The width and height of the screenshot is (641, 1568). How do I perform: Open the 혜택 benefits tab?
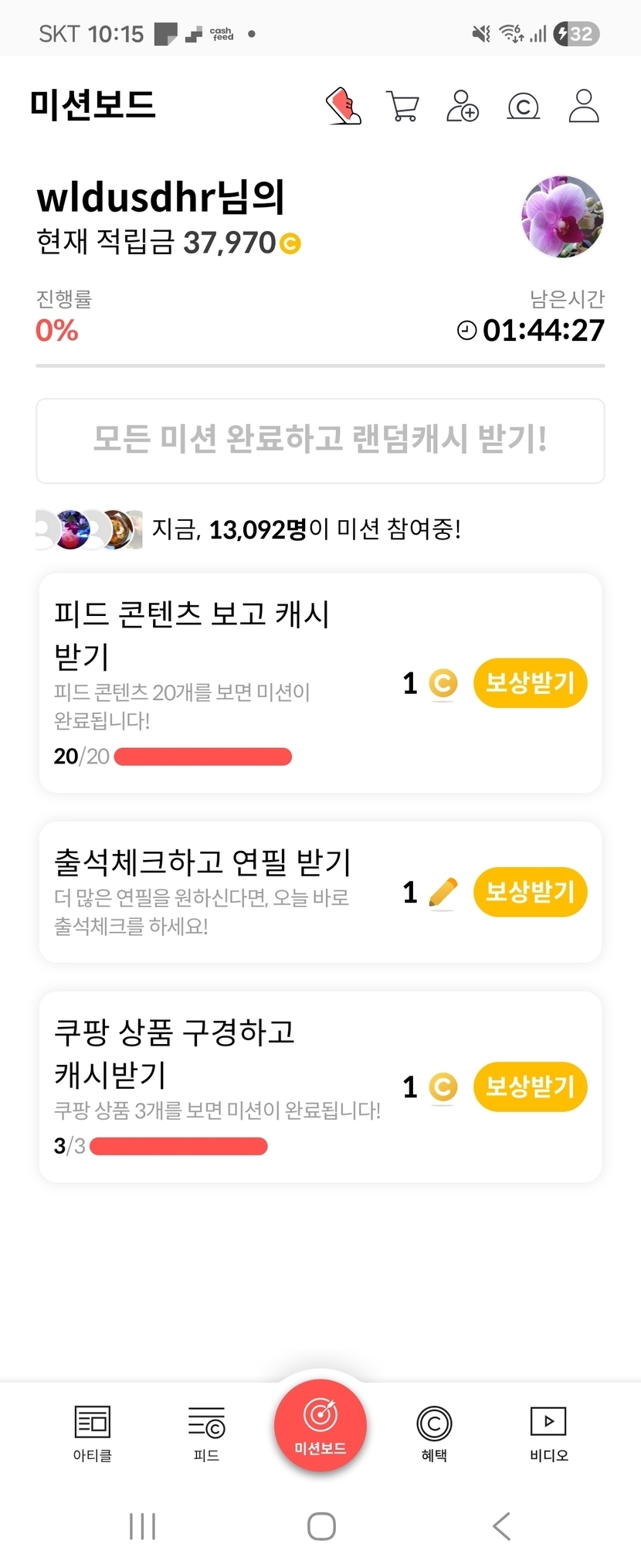click(x=434, y=1432)
